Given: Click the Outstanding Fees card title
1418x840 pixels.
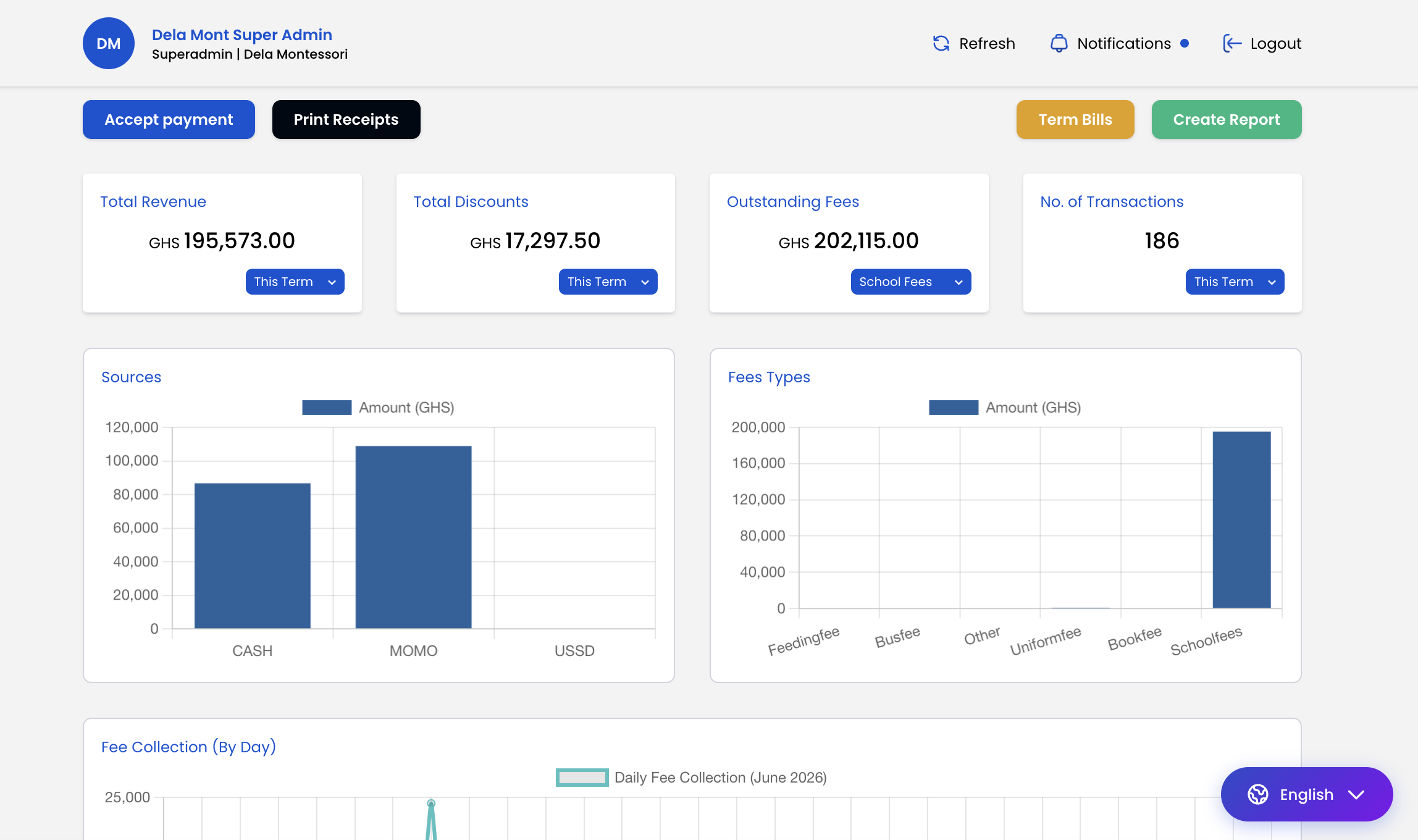Looking at the screenshot, I should tap(793, 201).
